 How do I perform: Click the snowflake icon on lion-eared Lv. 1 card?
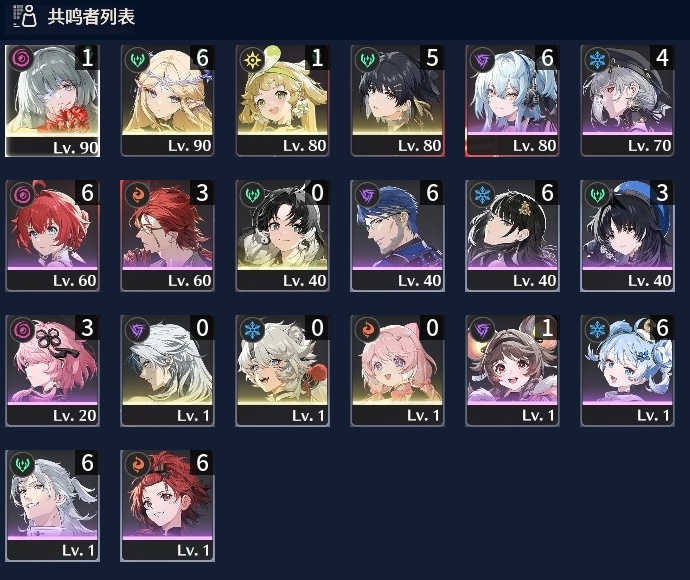tap(253, 330)
